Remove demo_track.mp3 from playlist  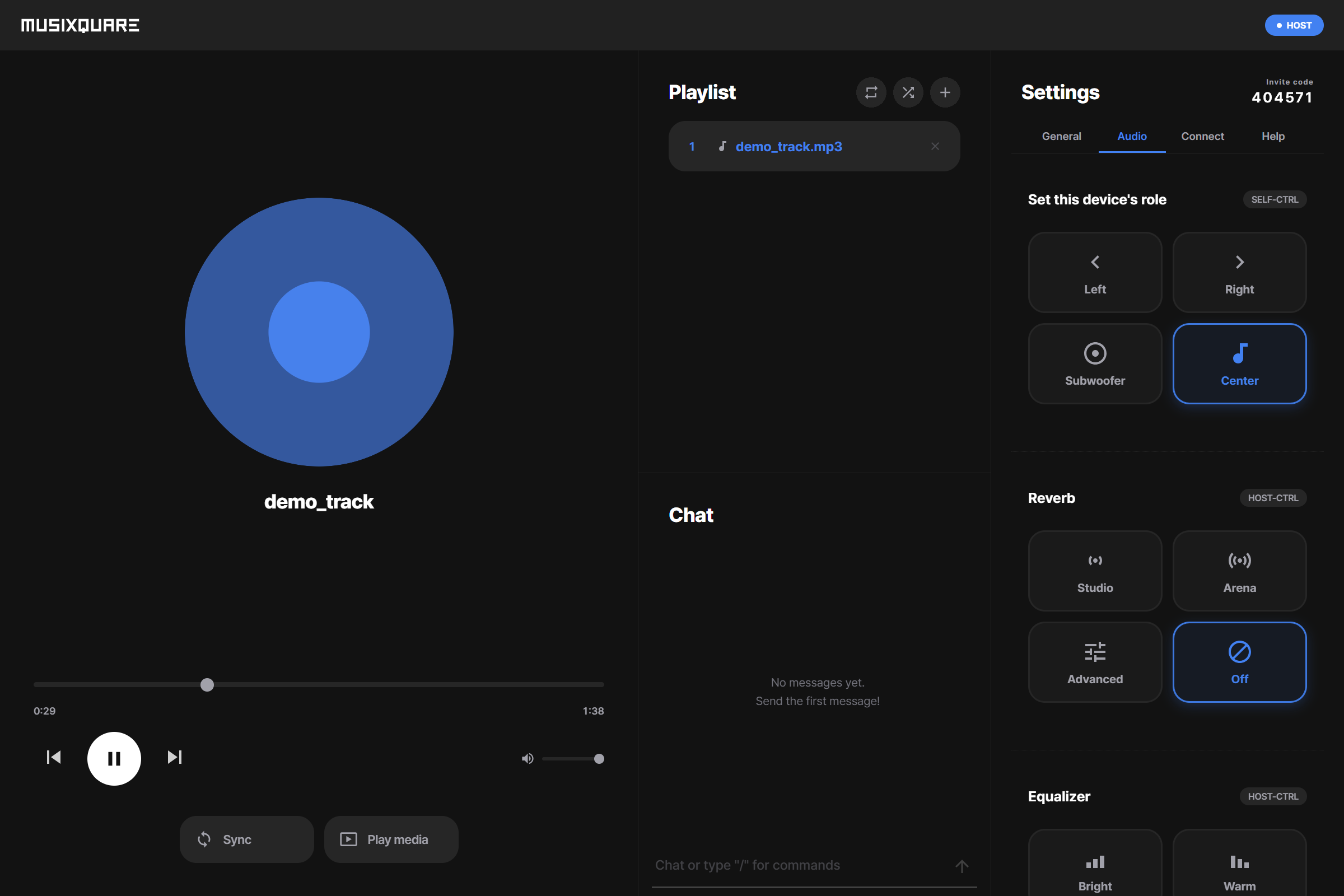935,146
